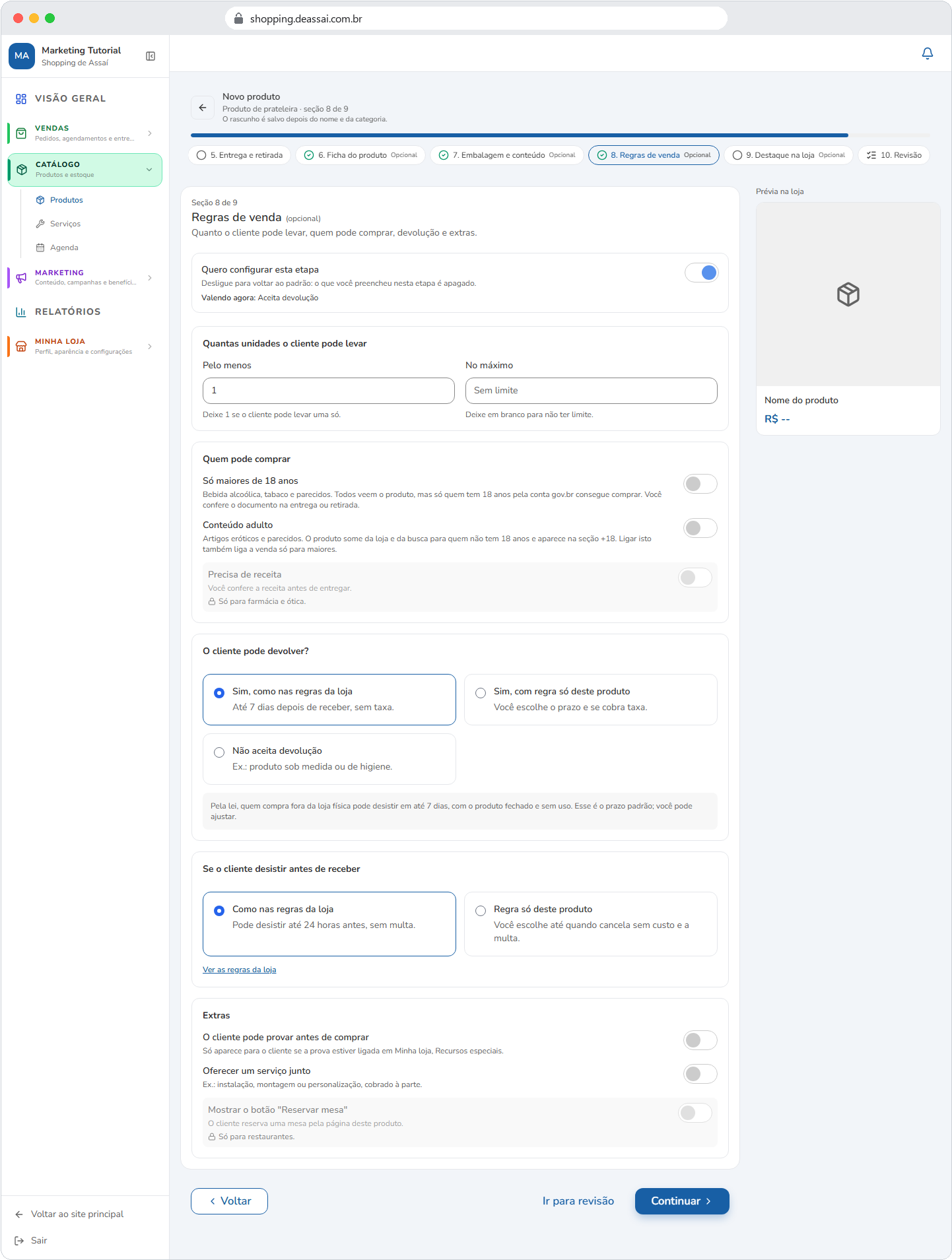Select Regra só deste produto for cancellation
This screenshot has height=1260, width=952.
[591, 924]
